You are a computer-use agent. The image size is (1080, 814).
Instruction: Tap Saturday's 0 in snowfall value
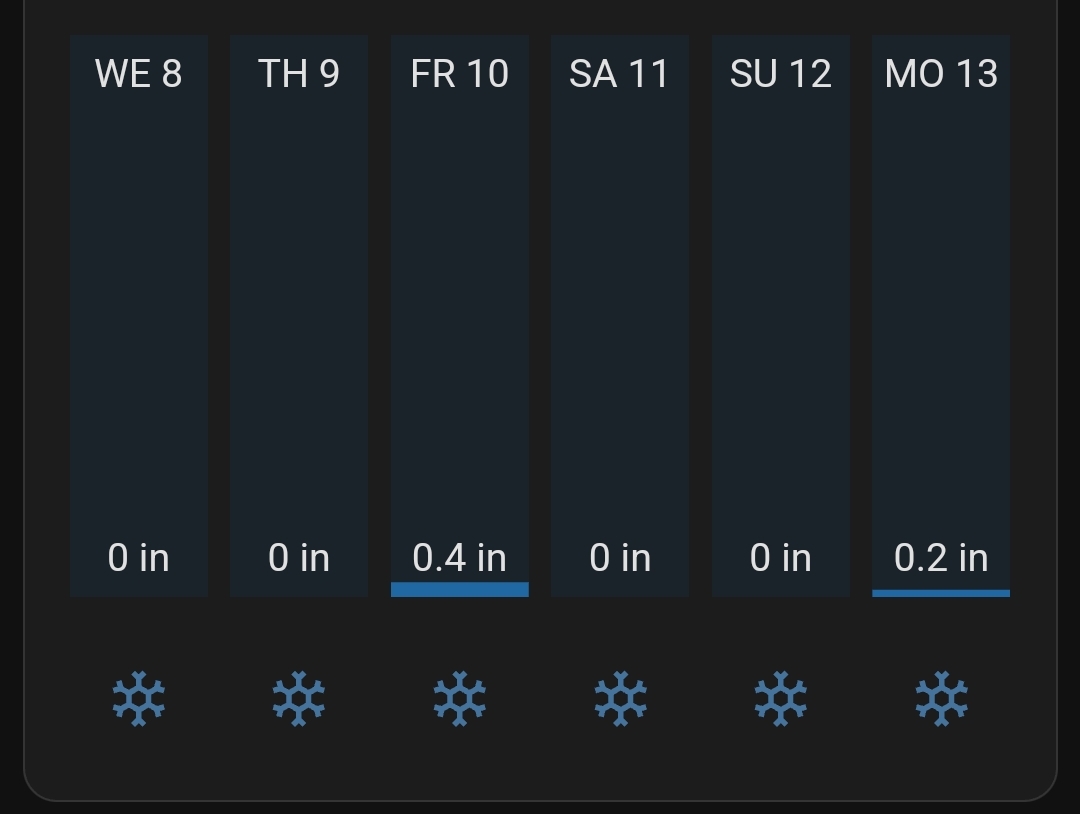click(620, 558)
